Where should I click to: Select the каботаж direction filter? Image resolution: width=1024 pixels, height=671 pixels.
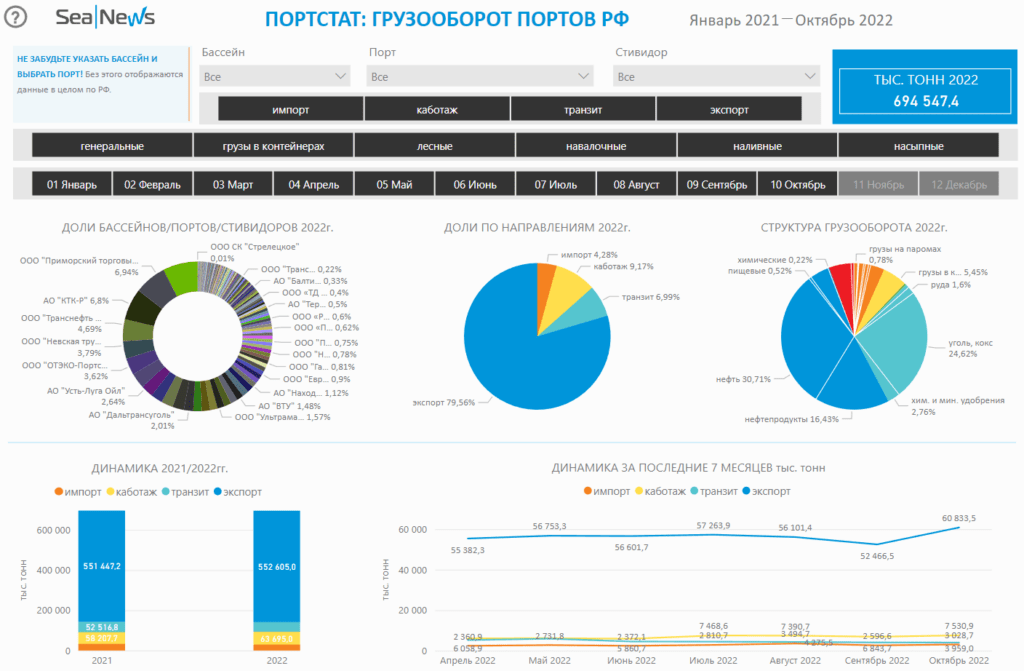point(435,108)
